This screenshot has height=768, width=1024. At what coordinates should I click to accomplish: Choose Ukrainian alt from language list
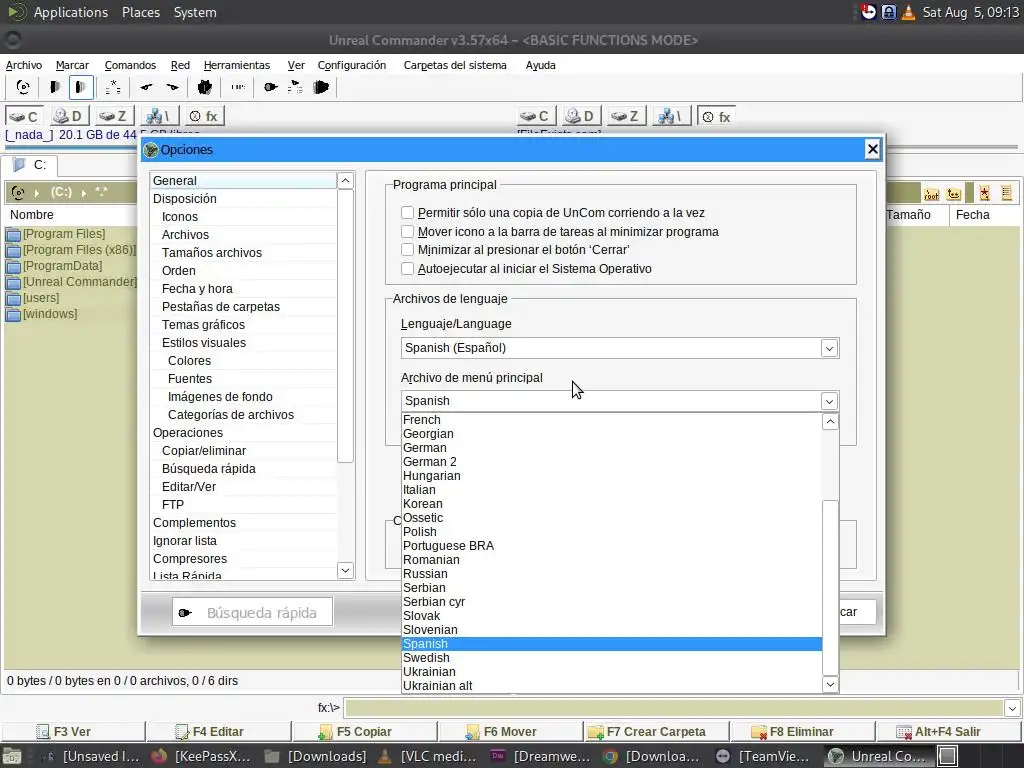click(x=611, y=686)
